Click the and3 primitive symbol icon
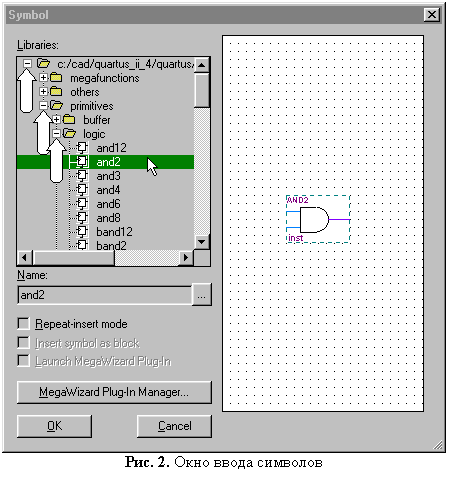 point(82,175)
